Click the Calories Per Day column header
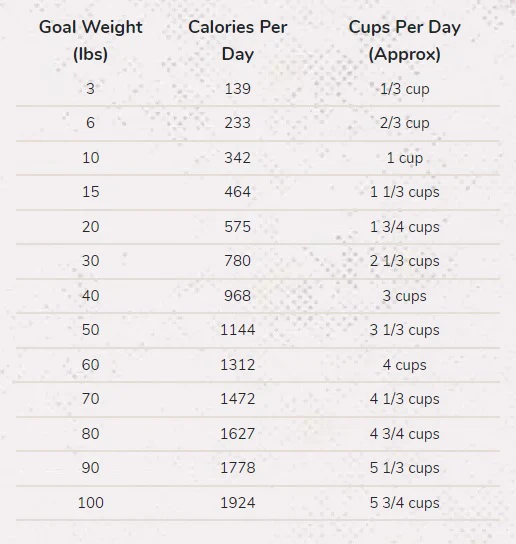Image resolution: width=516 pixels, height=544 pixels. pos(238,41)
